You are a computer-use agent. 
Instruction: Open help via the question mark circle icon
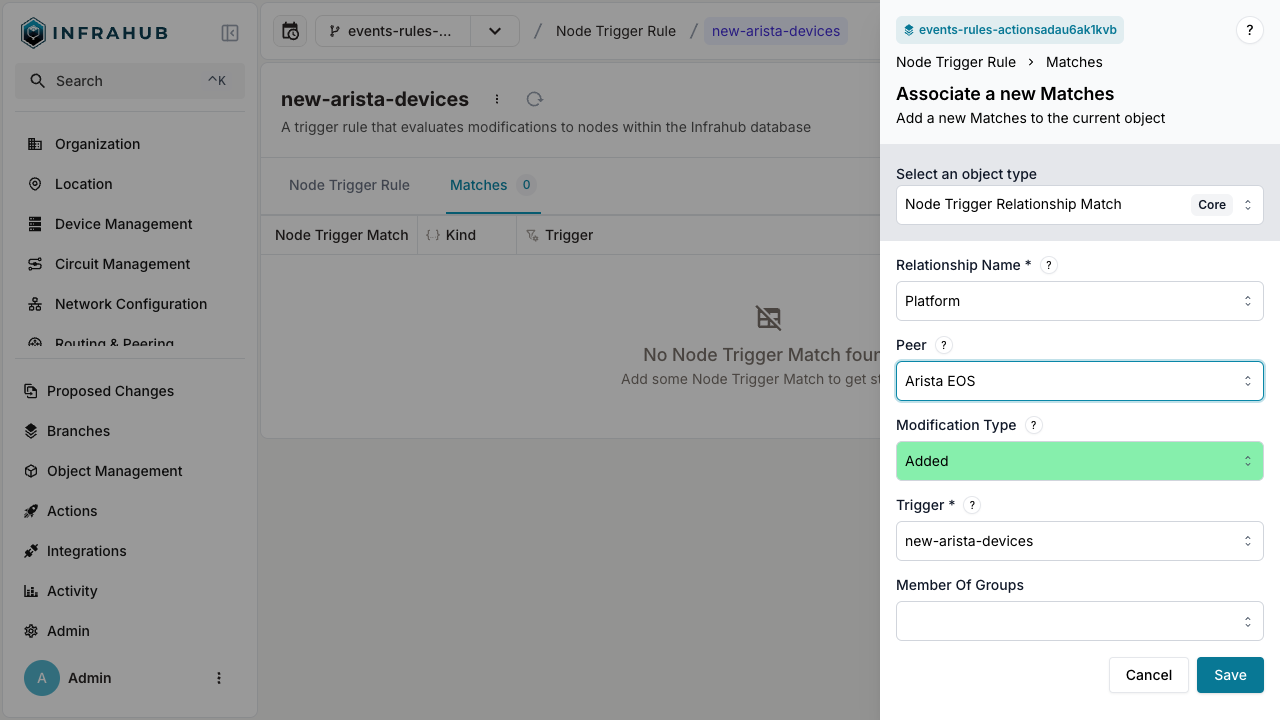[x=1249, y=30]
